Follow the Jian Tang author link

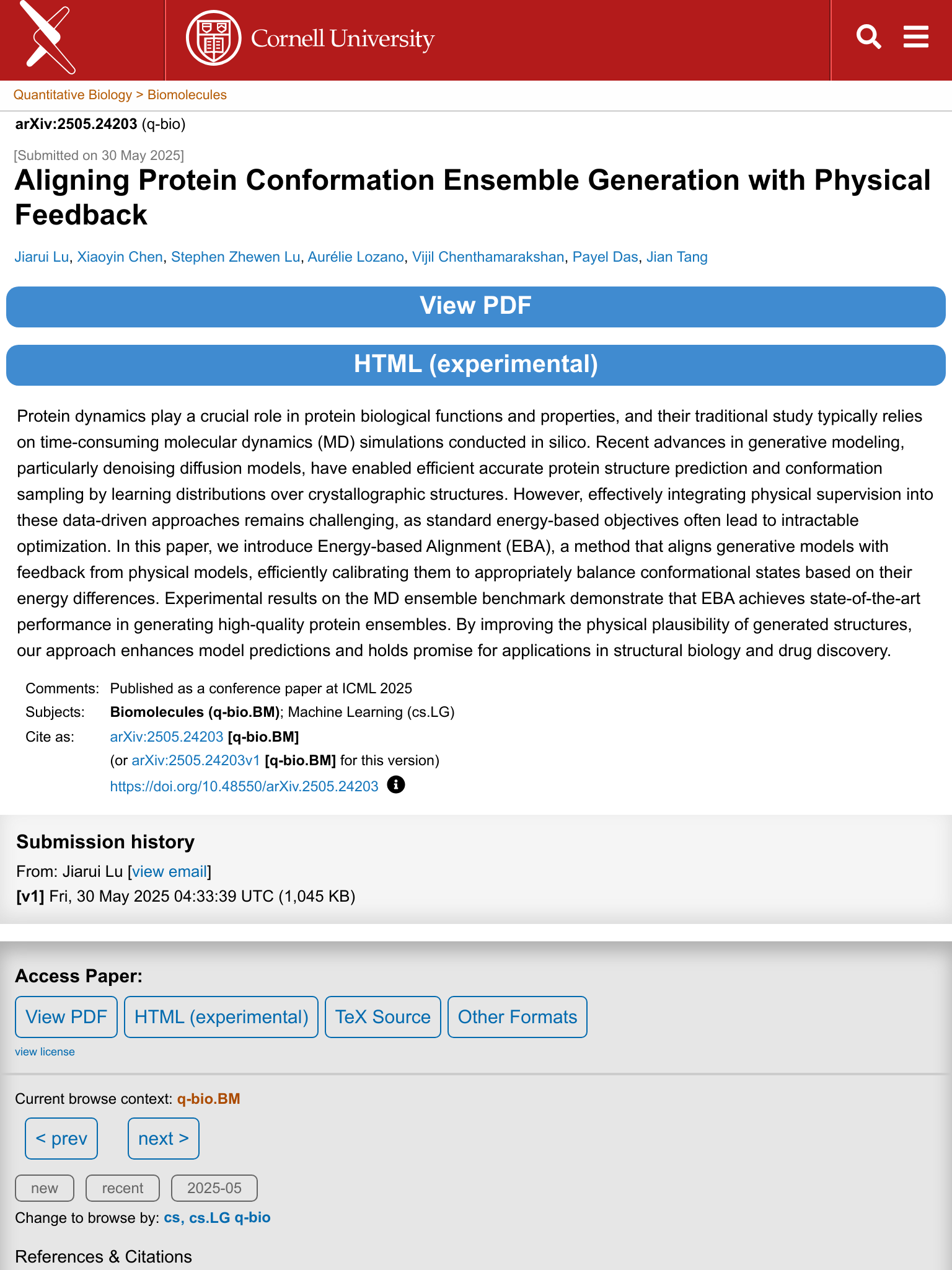pyautogui.click(x=677, y=257)
